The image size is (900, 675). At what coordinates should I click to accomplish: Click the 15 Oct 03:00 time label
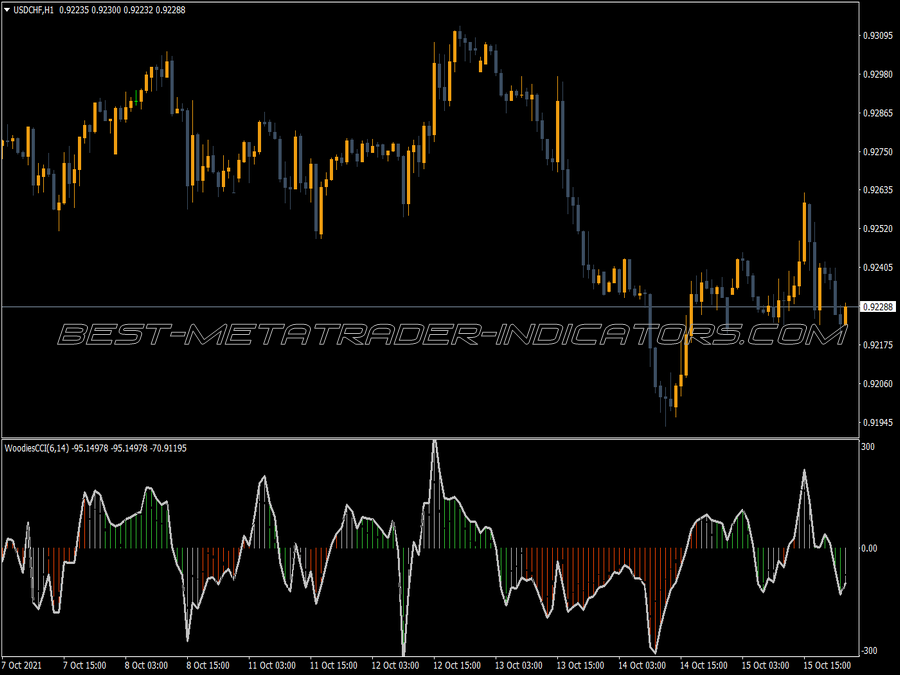(x=765, y=666)
